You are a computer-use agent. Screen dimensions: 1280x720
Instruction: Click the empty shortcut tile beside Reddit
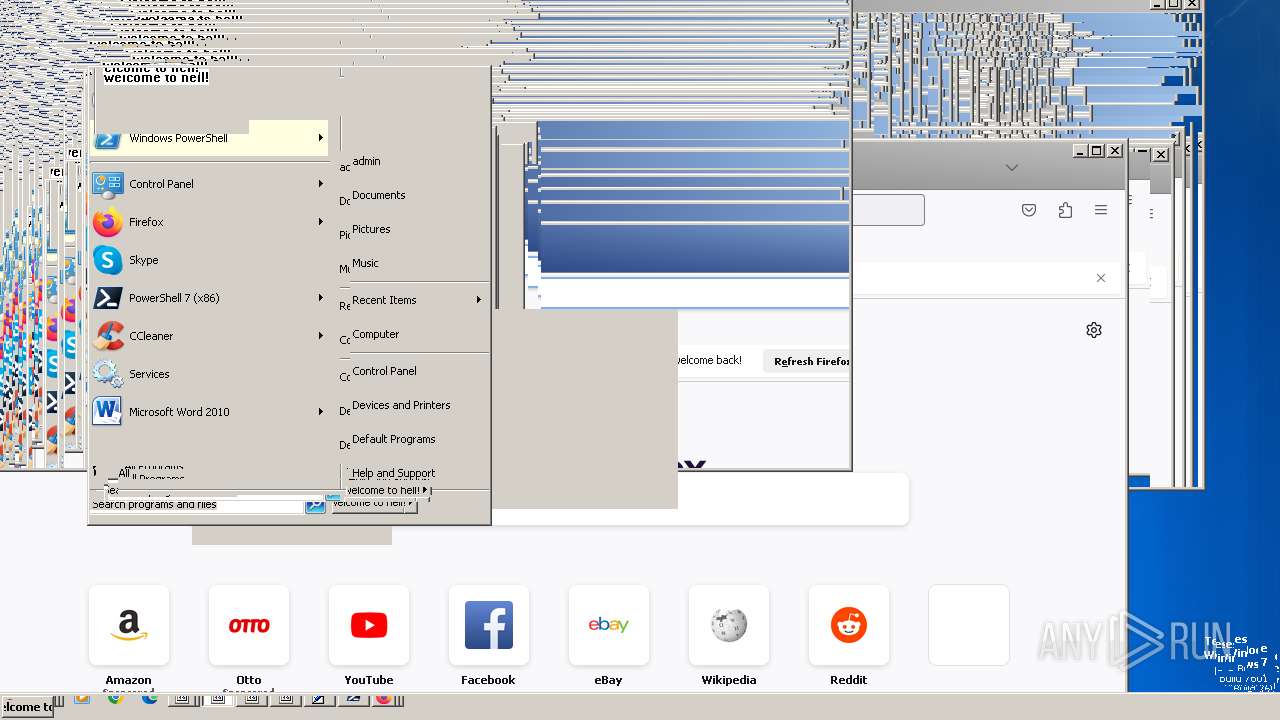(969, 625)
